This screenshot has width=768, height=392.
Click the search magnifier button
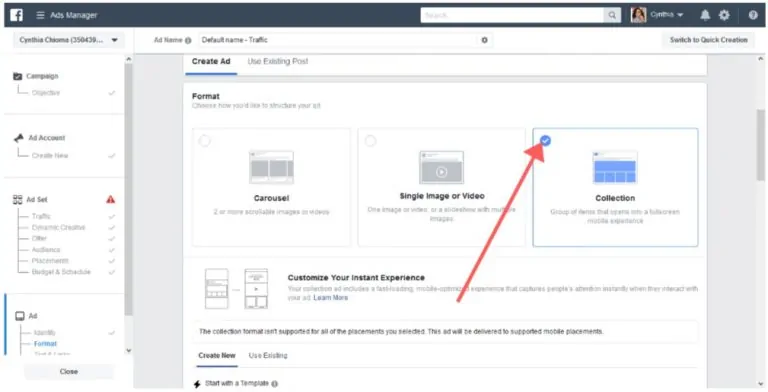pyautogui.click(x=612, y=15)
